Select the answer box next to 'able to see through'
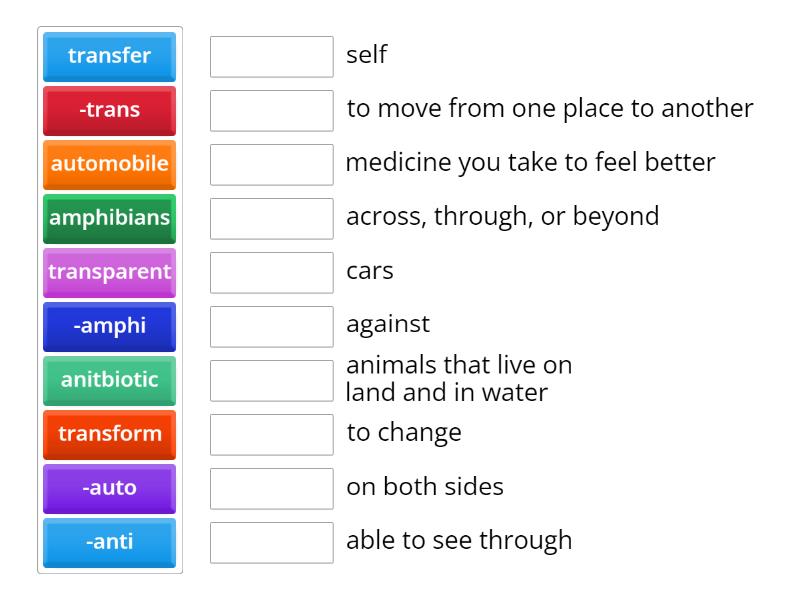This screenshot has width=800, height=600. point(271,543)
